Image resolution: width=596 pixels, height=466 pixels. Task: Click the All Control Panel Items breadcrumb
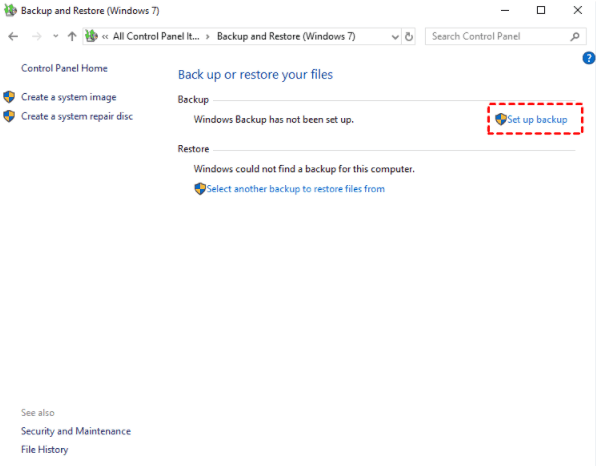[156, 36]
